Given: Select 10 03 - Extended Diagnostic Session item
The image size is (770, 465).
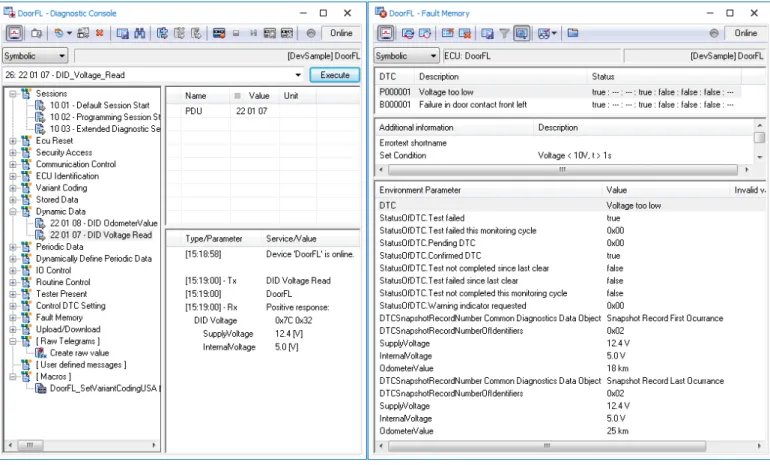Looking at the screenshot, I should coord(105,129).
